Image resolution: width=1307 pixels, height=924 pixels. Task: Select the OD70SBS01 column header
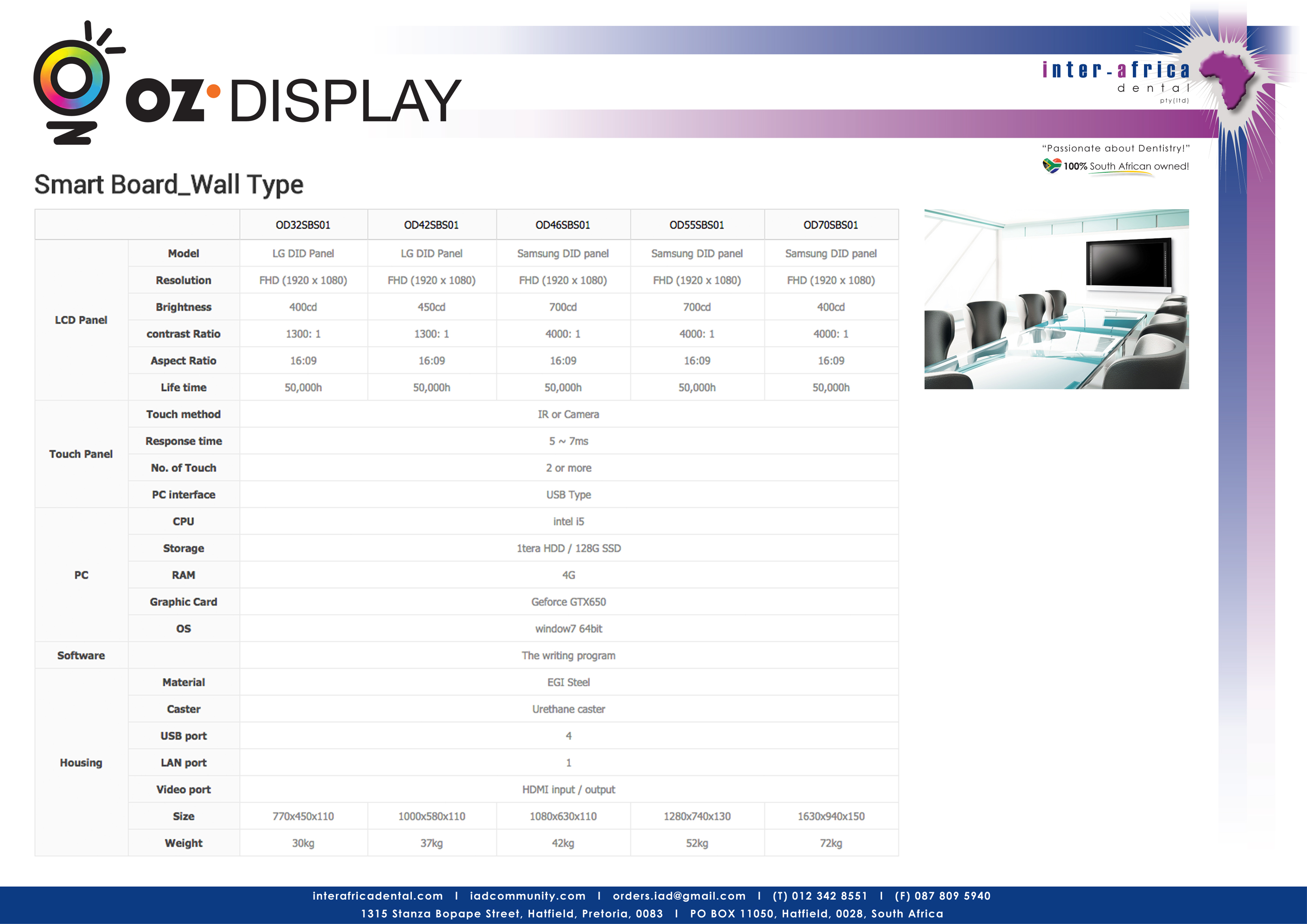coord(830,225)
